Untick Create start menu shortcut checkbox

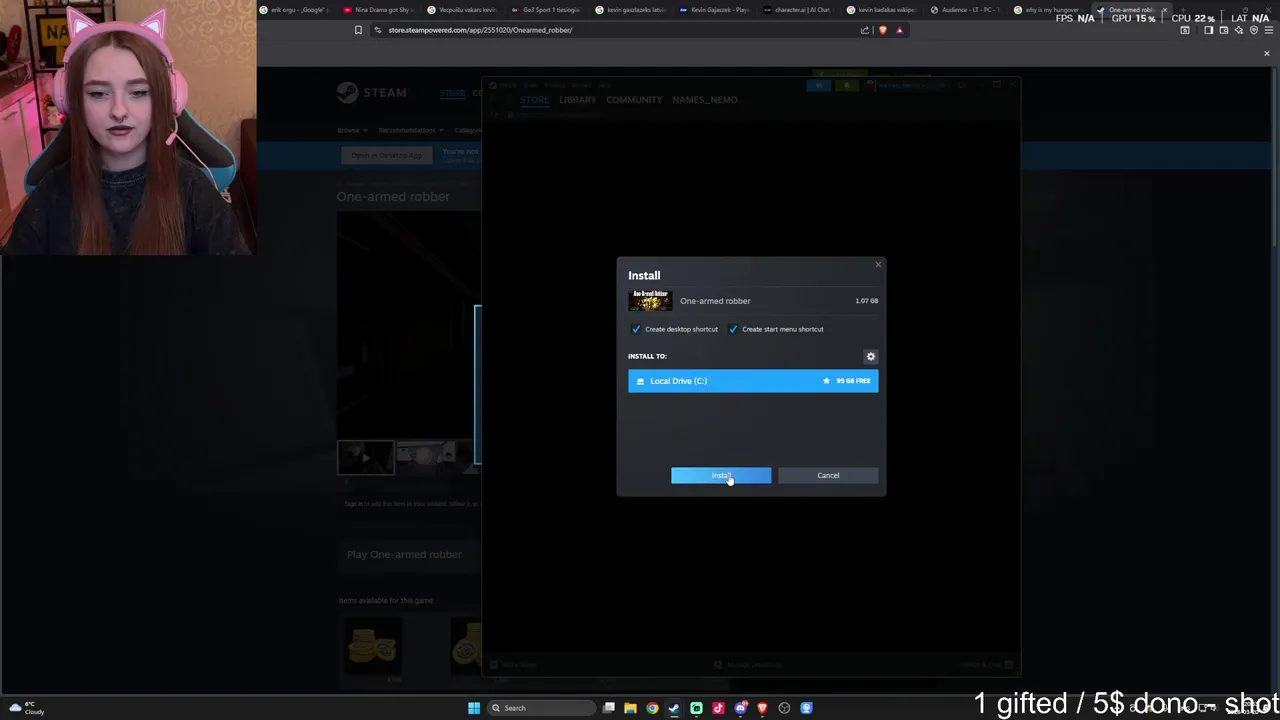[733, 329]
